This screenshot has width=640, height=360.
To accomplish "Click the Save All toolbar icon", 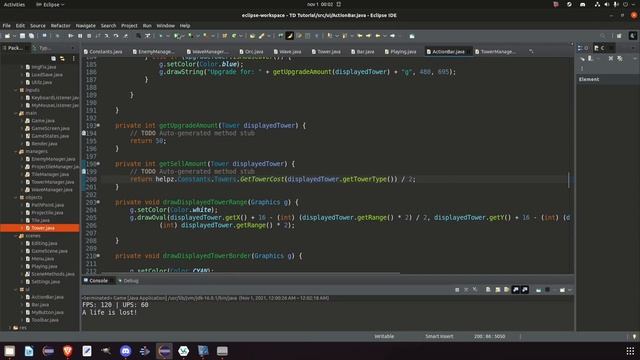I will 31,36.
